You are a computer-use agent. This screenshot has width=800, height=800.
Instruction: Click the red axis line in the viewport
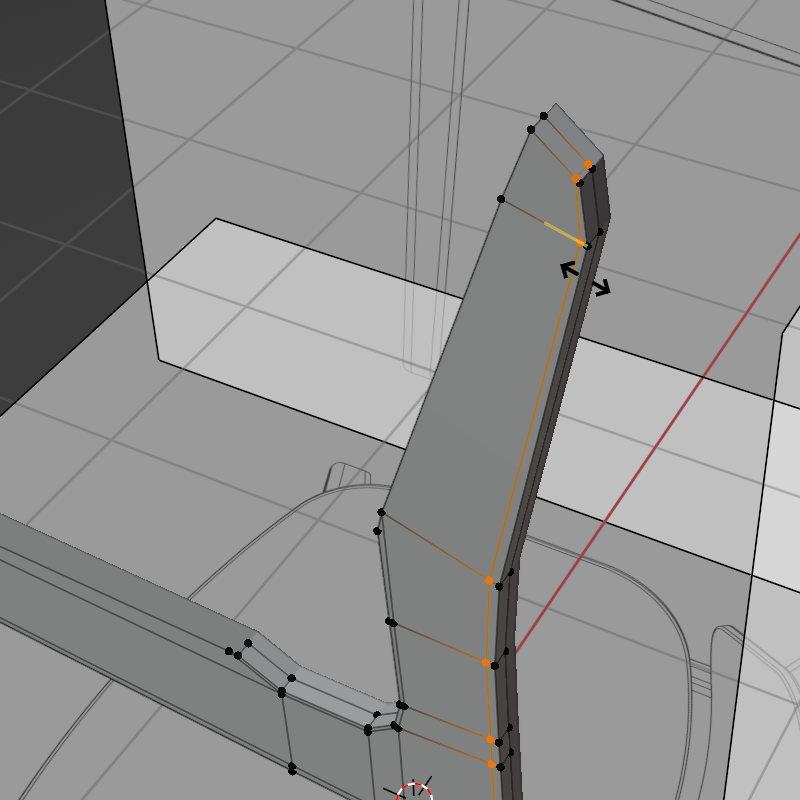click(x=658, y=443)
